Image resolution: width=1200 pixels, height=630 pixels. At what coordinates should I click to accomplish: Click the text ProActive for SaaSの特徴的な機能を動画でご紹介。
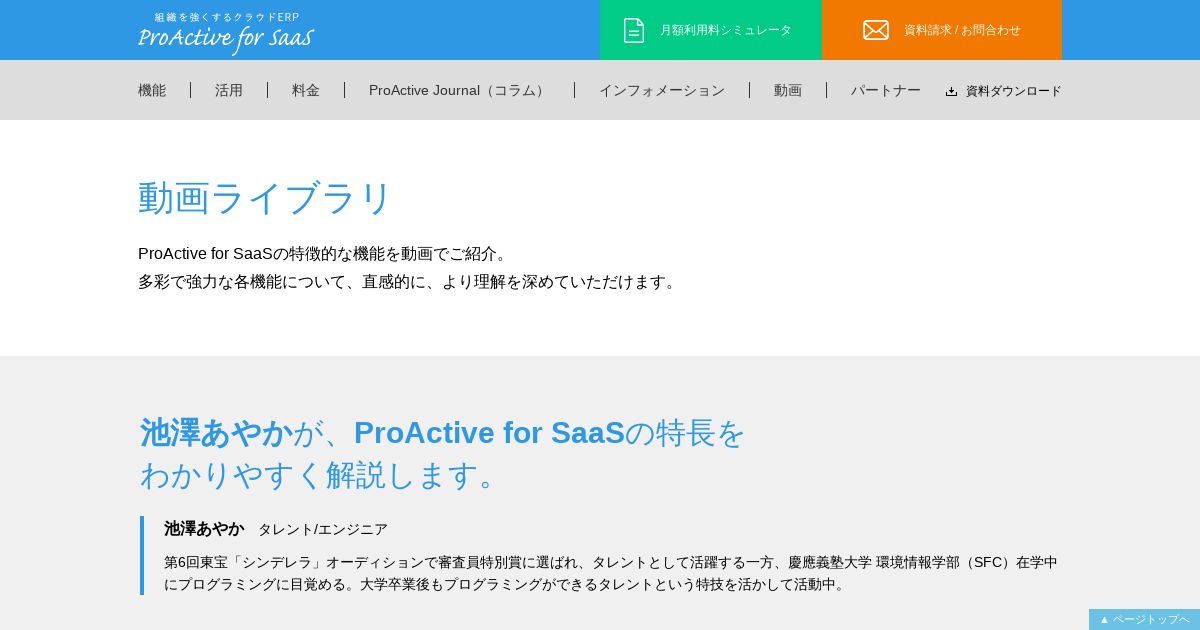[326, 254]
